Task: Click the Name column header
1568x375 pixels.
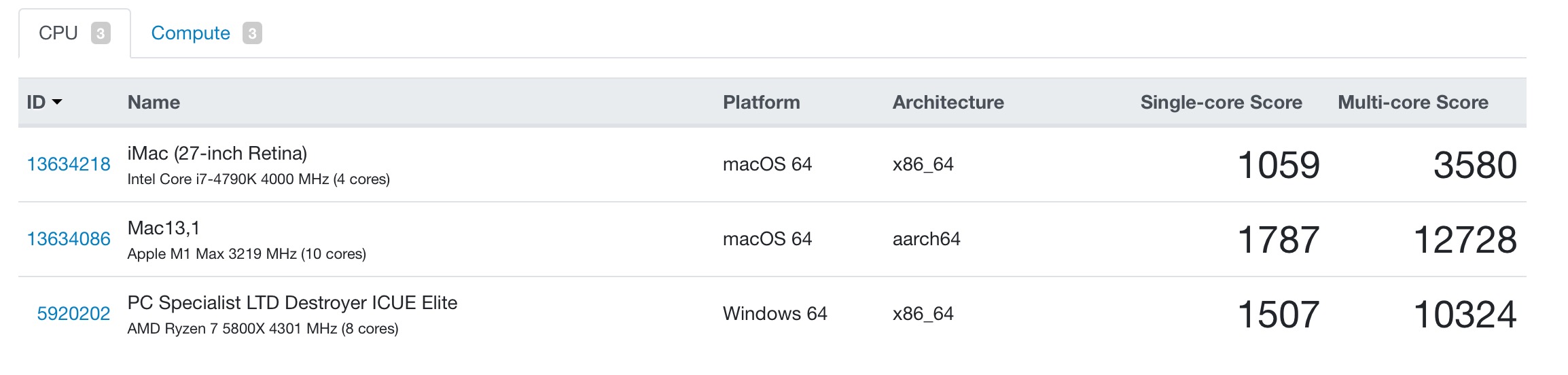Action: point(154,102)
